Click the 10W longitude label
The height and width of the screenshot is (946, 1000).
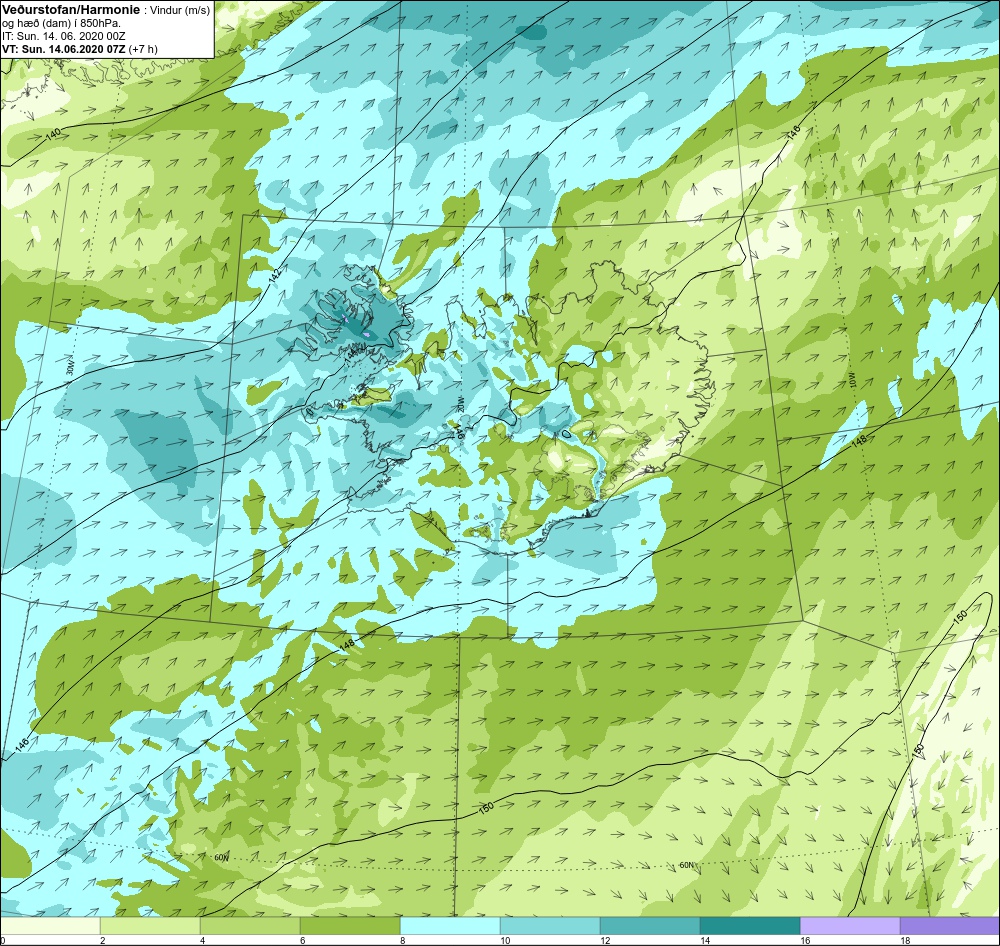tap(853, 380)
